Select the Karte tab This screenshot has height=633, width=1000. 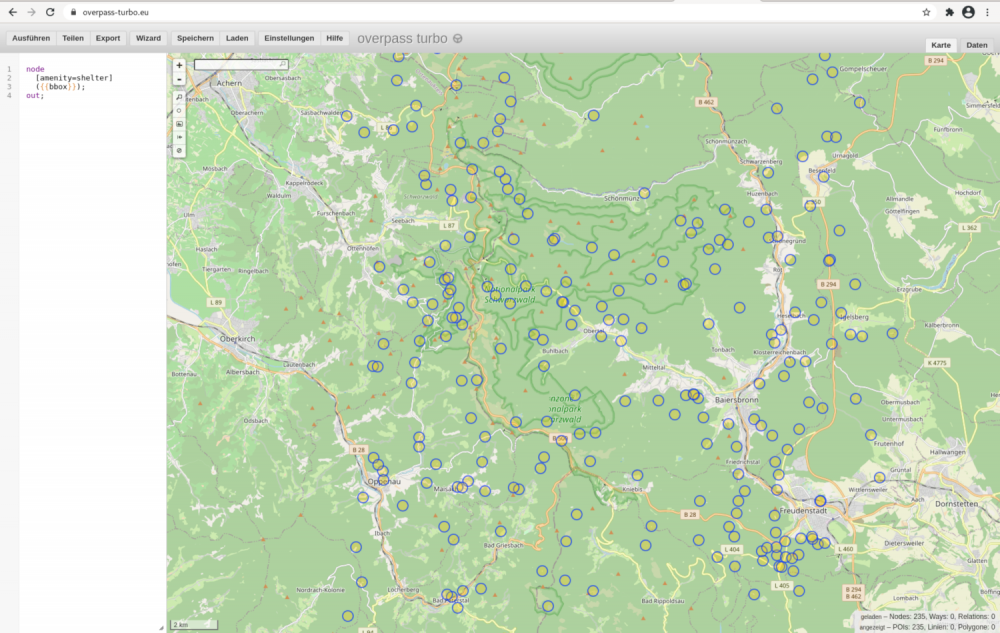[941, 46]
